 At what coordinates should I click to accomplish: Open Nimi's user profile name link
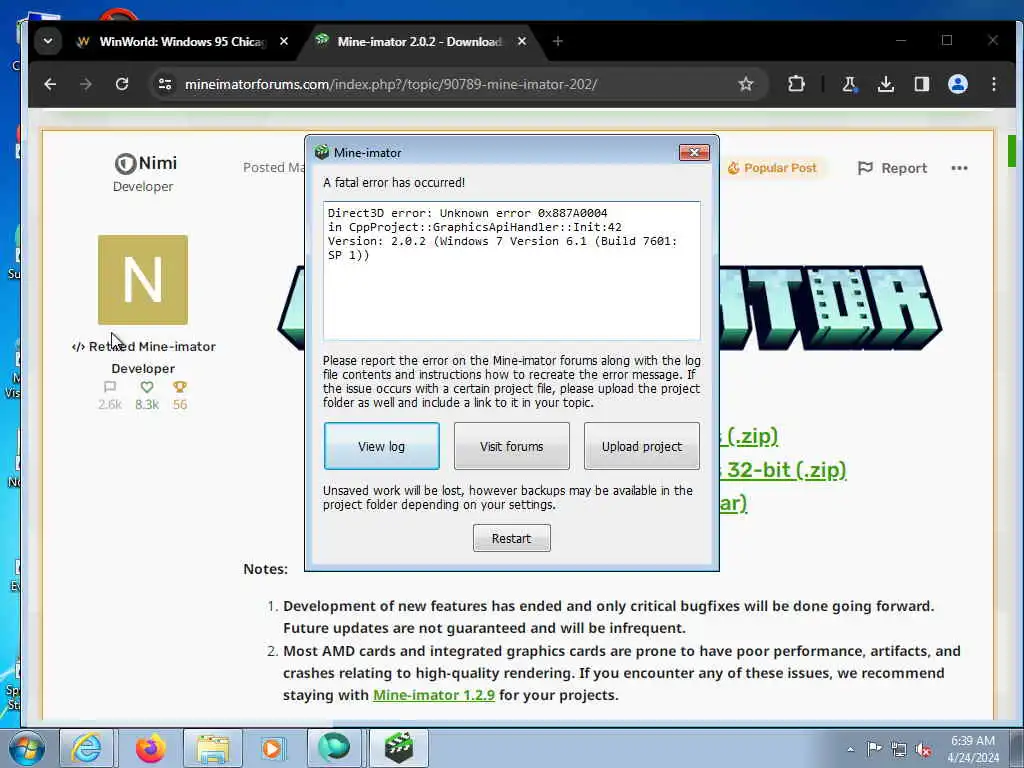157,163
